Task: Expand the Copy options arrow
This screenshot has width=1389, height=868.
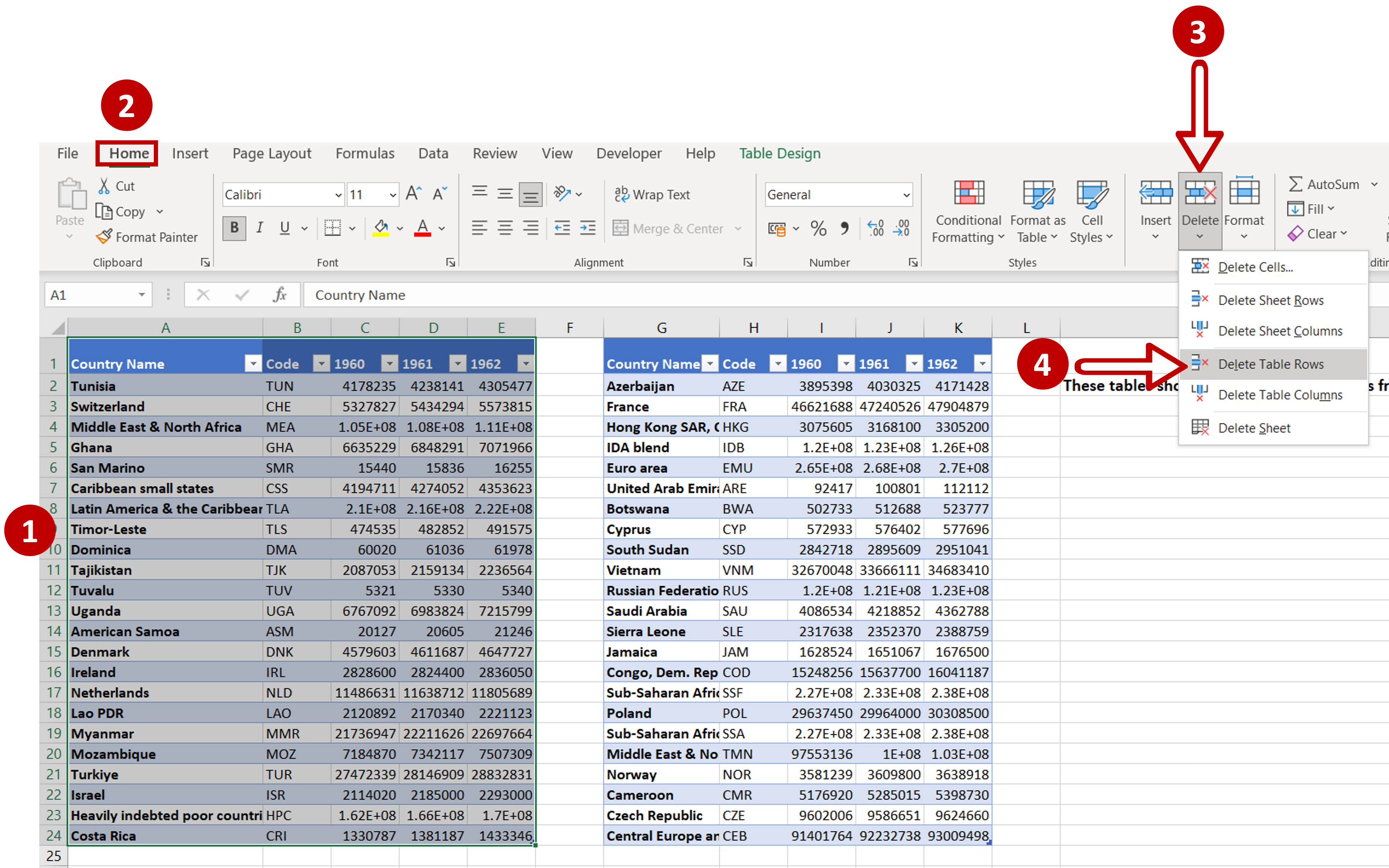Action: coord(160,212)
